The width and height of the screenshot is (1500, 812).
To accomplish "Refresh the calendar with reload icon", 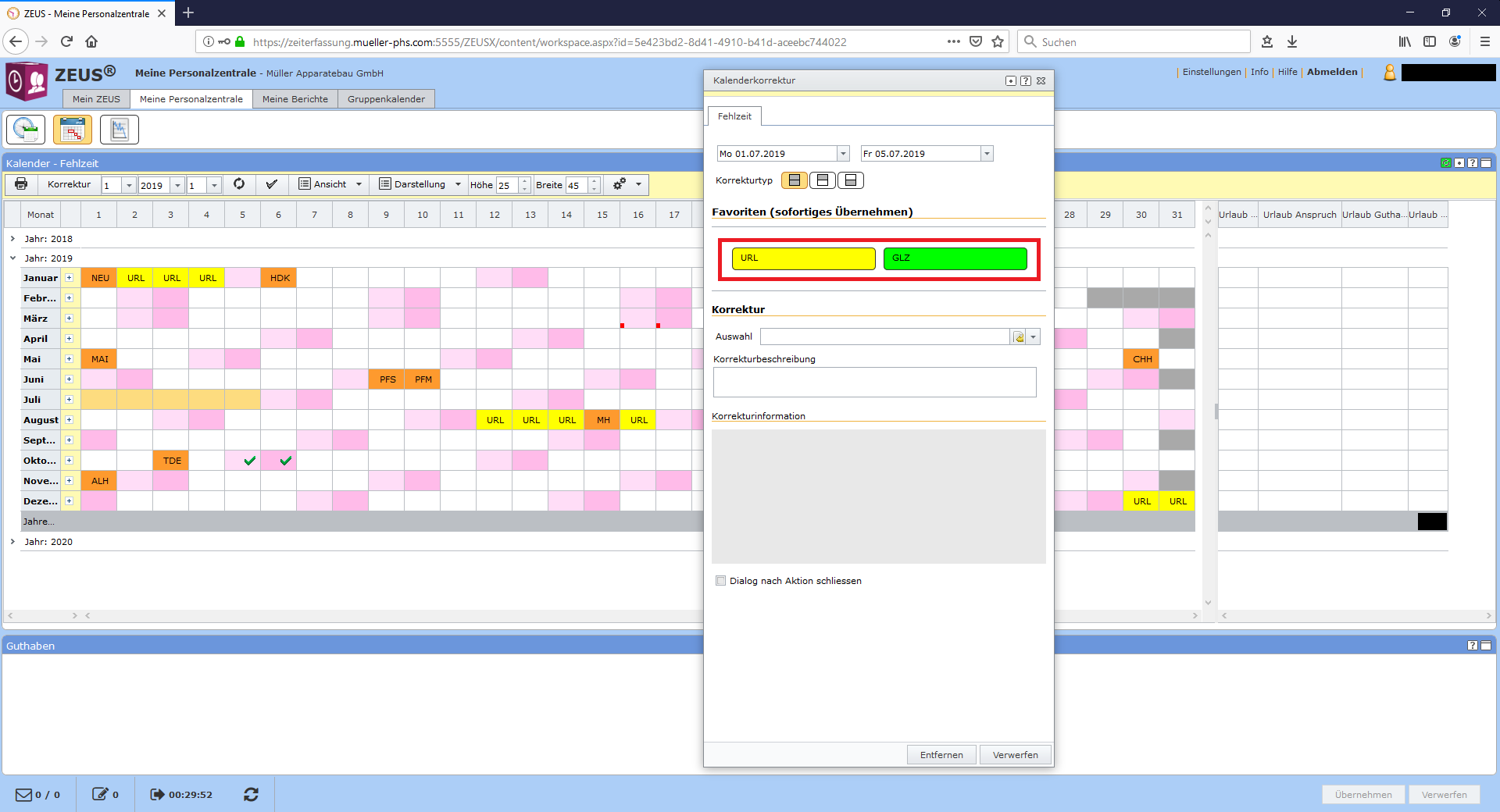I will [x=239, y=184].
